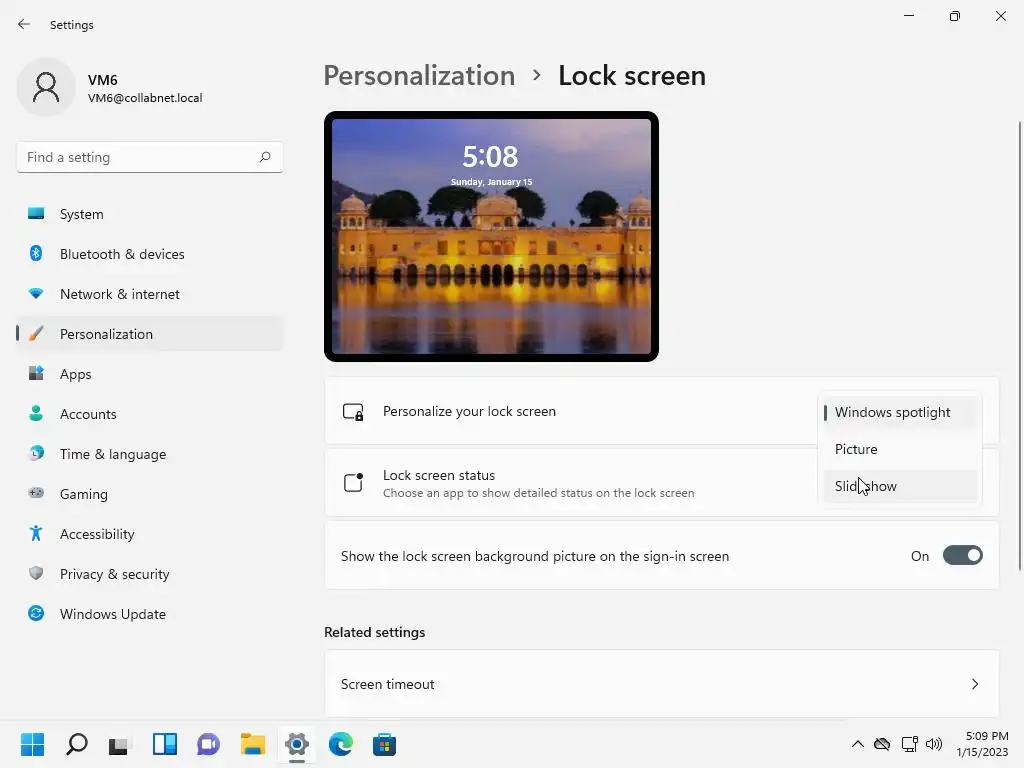Click the Accessibility figure icon

[36, 534]
